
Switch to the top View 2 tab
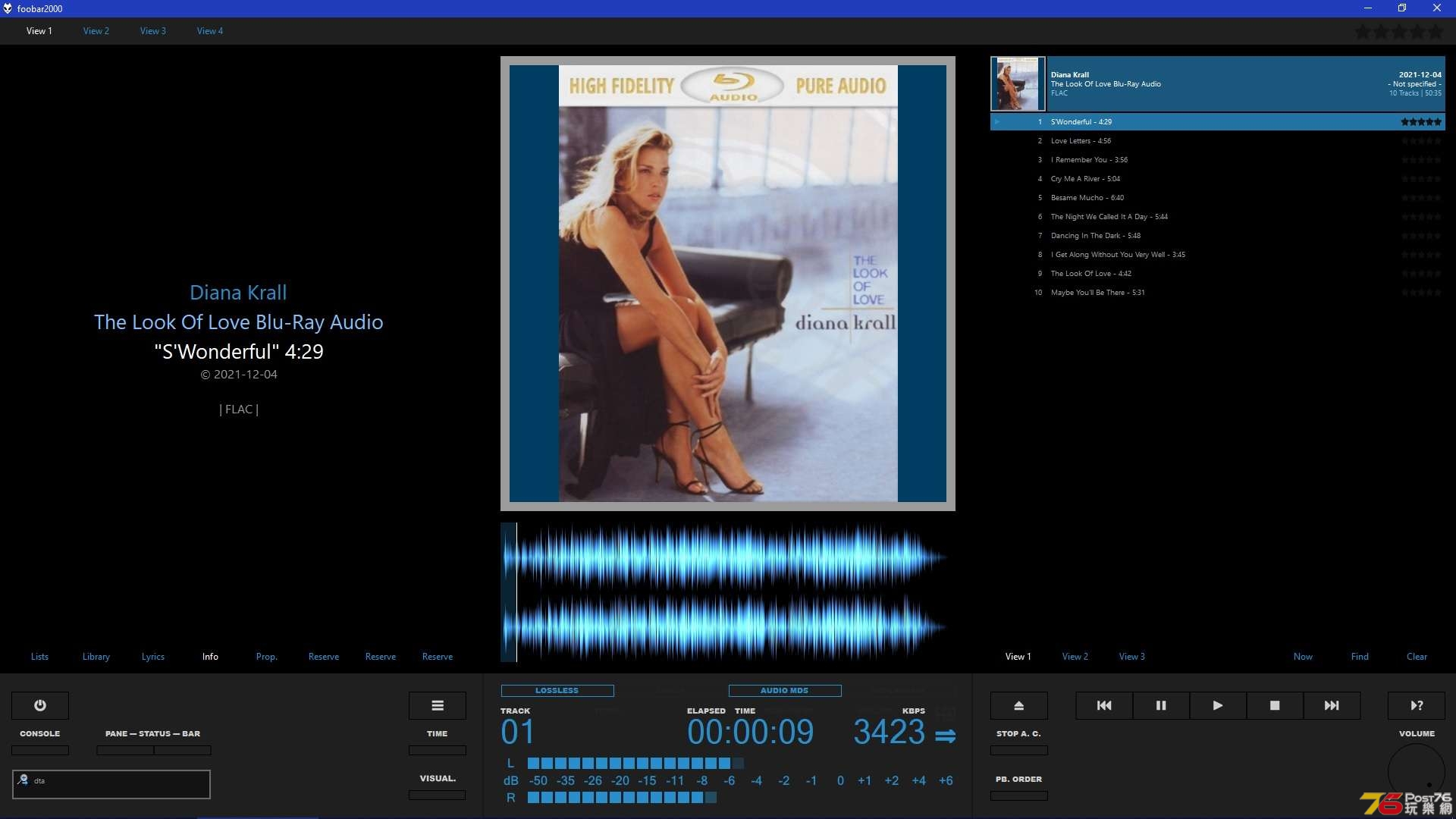coord(96,31)
